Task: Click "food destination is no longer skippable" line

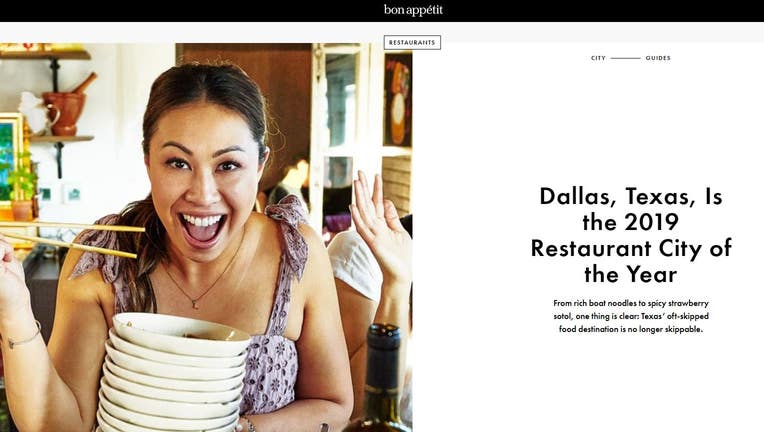Action: pyautogui.click(x=631, y=329)
